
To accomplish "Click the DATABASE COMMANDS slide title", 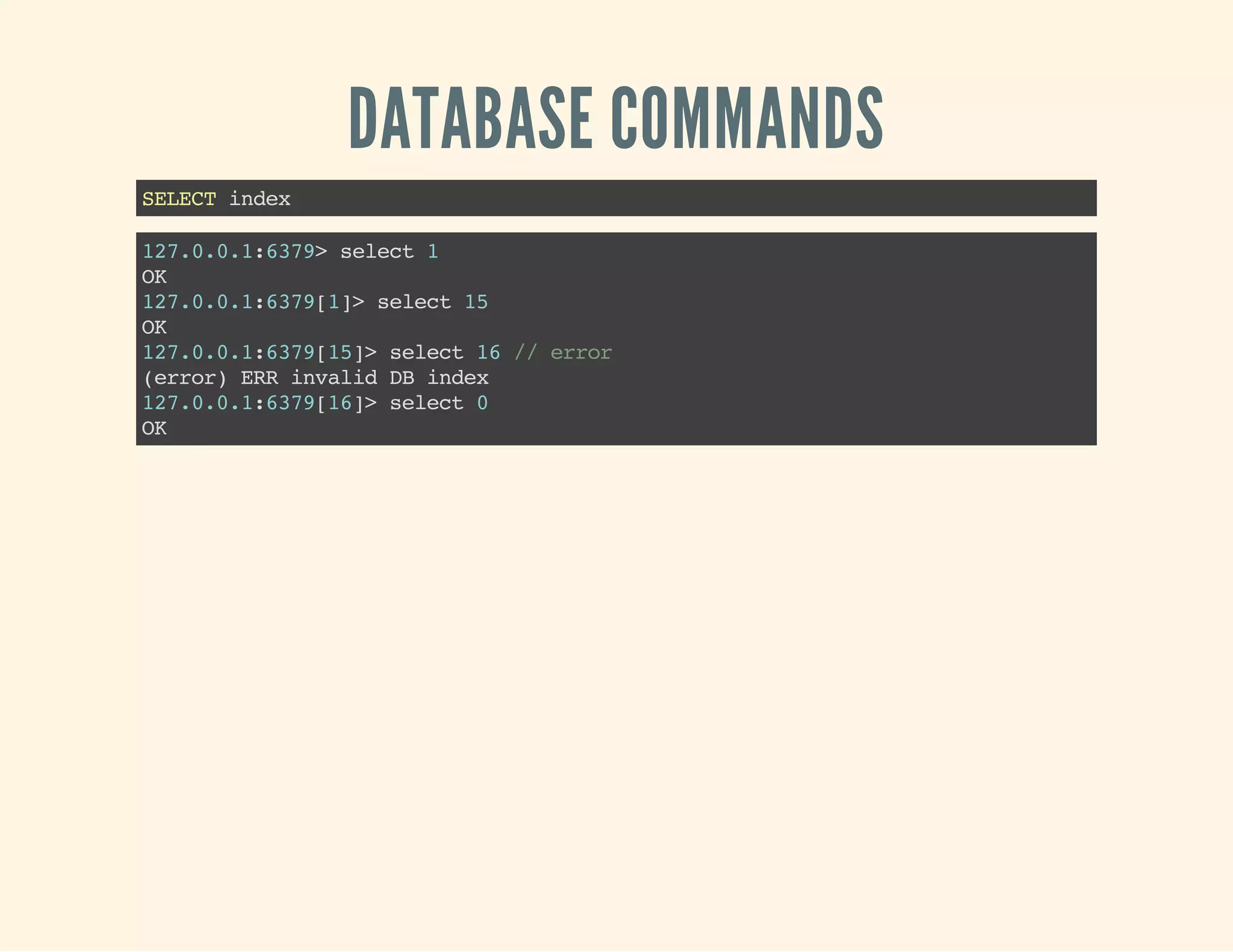I will 616,118.
